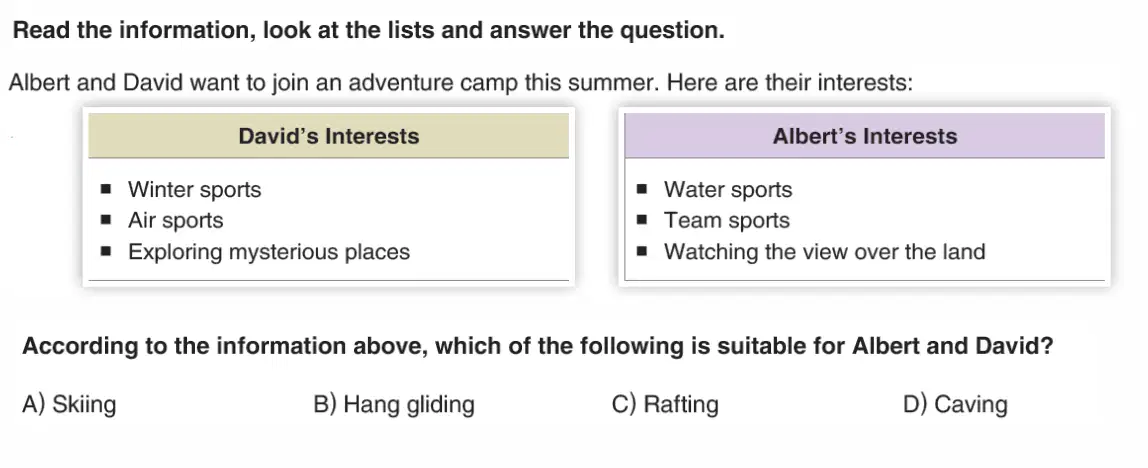Pick answer option C) Rafting

tap(665, 404)
